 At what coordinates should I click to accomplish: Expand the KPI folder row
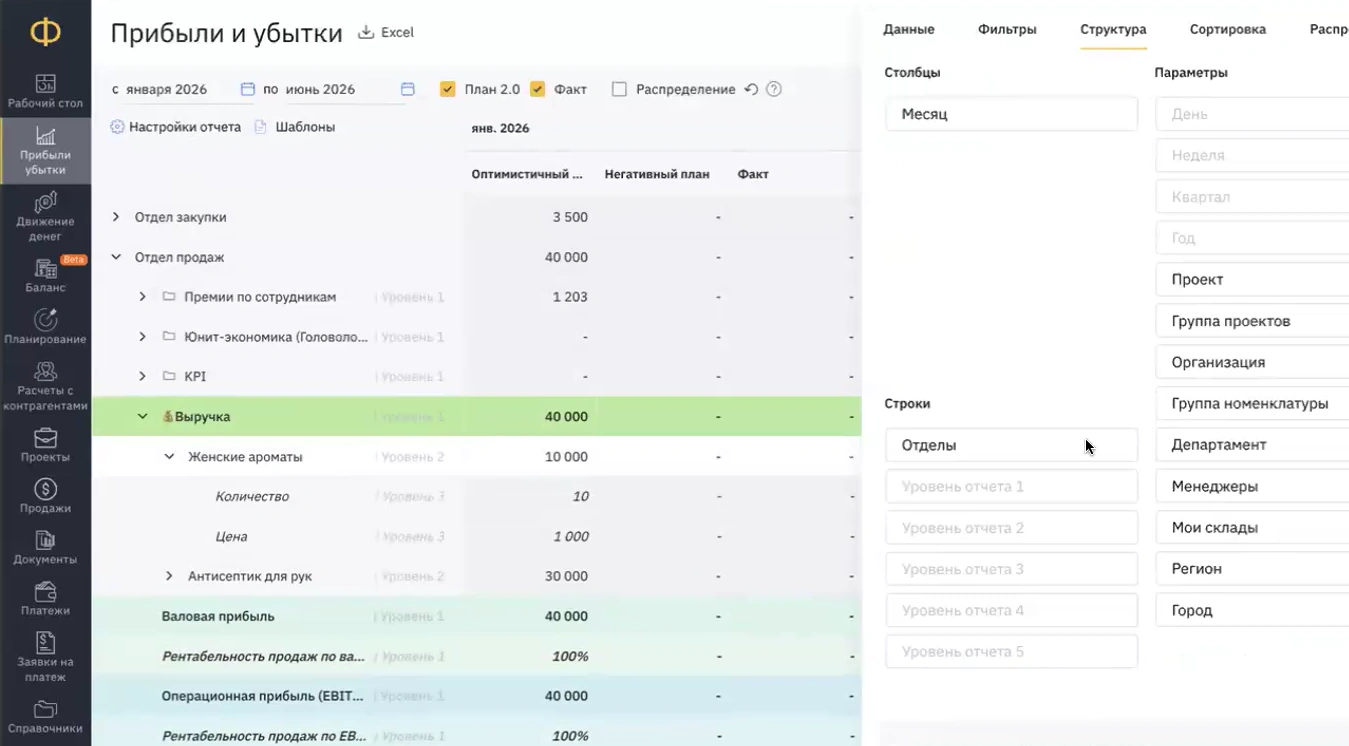pos(142,377)
